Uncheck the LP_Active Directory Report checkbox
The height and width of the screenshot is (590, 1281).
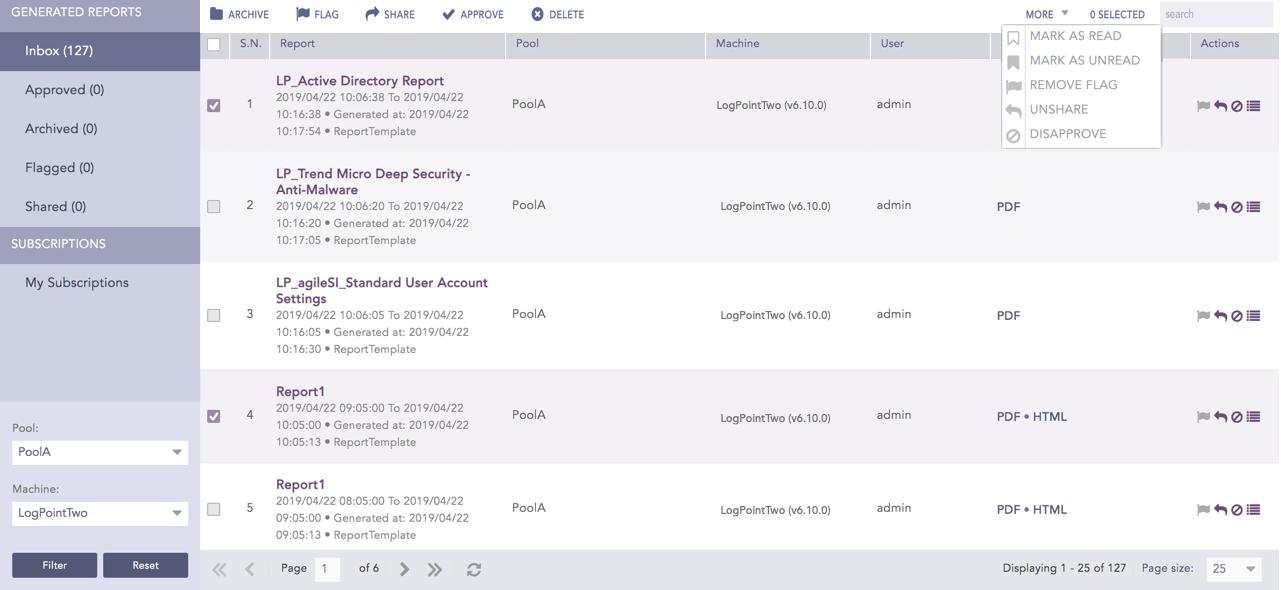click(x=214, y=105)
